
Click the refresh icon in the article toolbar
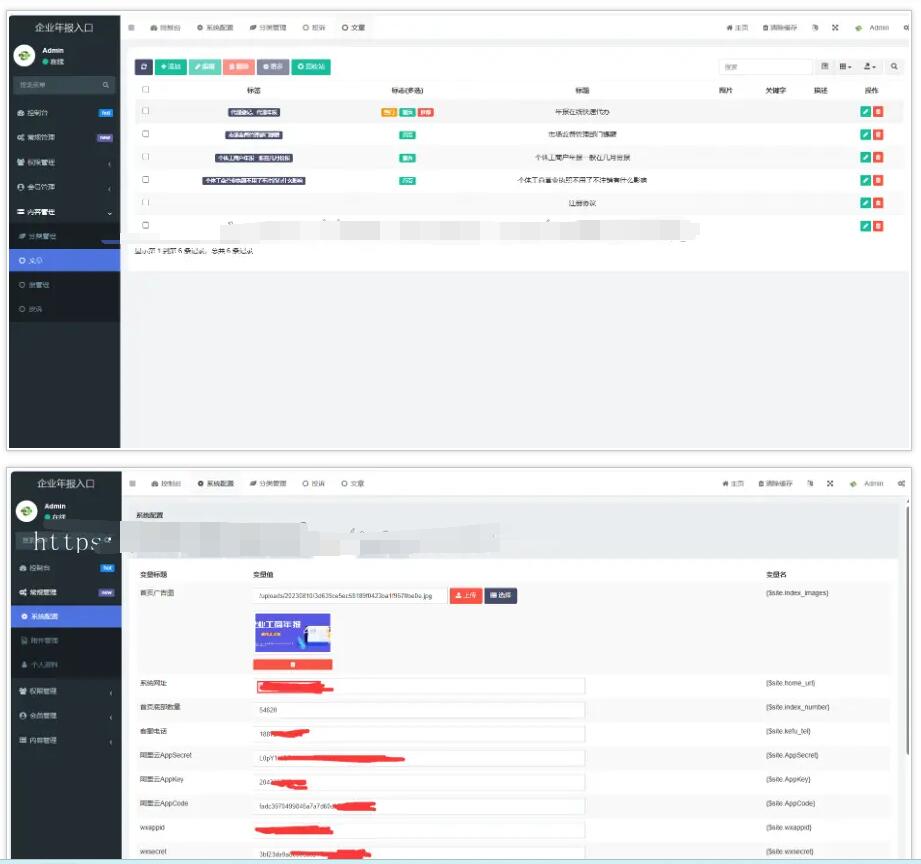pos(144,67)
